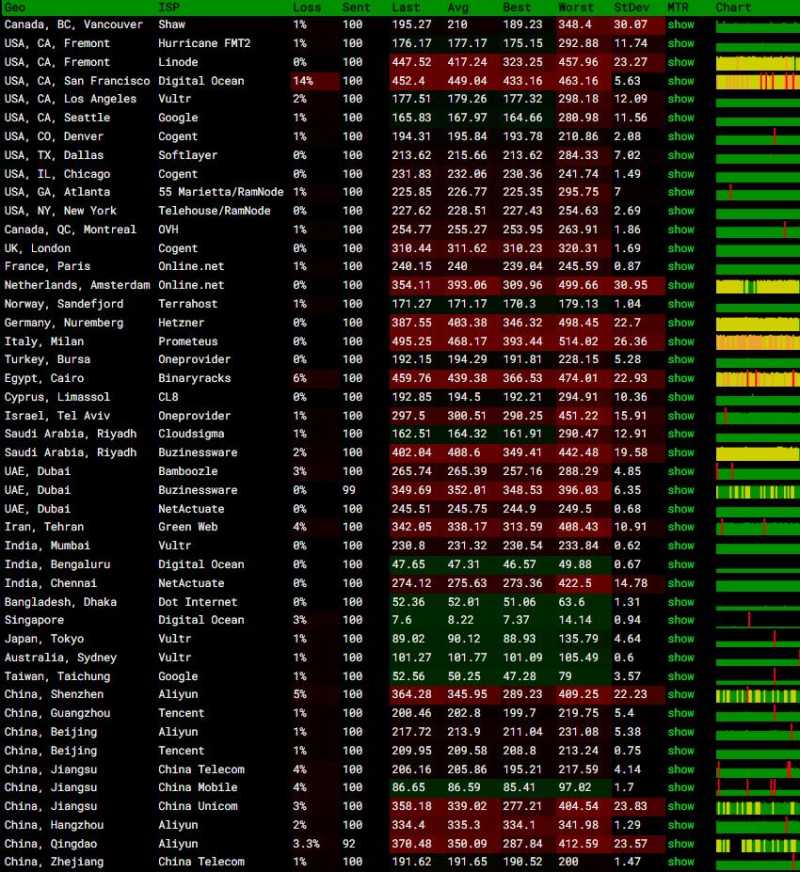Click the Geo column header
Image resolution: width=800 pixels, height=872 pixels.
[x=15, y=7]
